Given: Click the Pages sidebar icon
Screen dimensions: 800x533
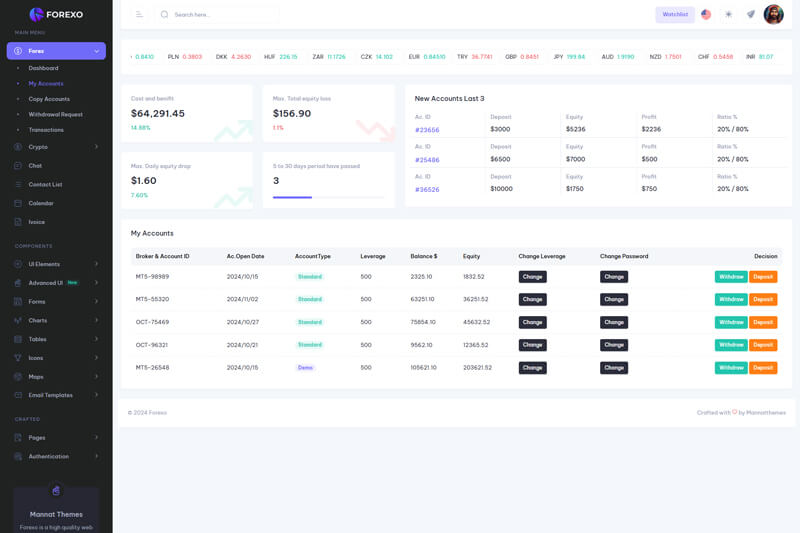Looking at the screenshot, I should click(18, 438).
